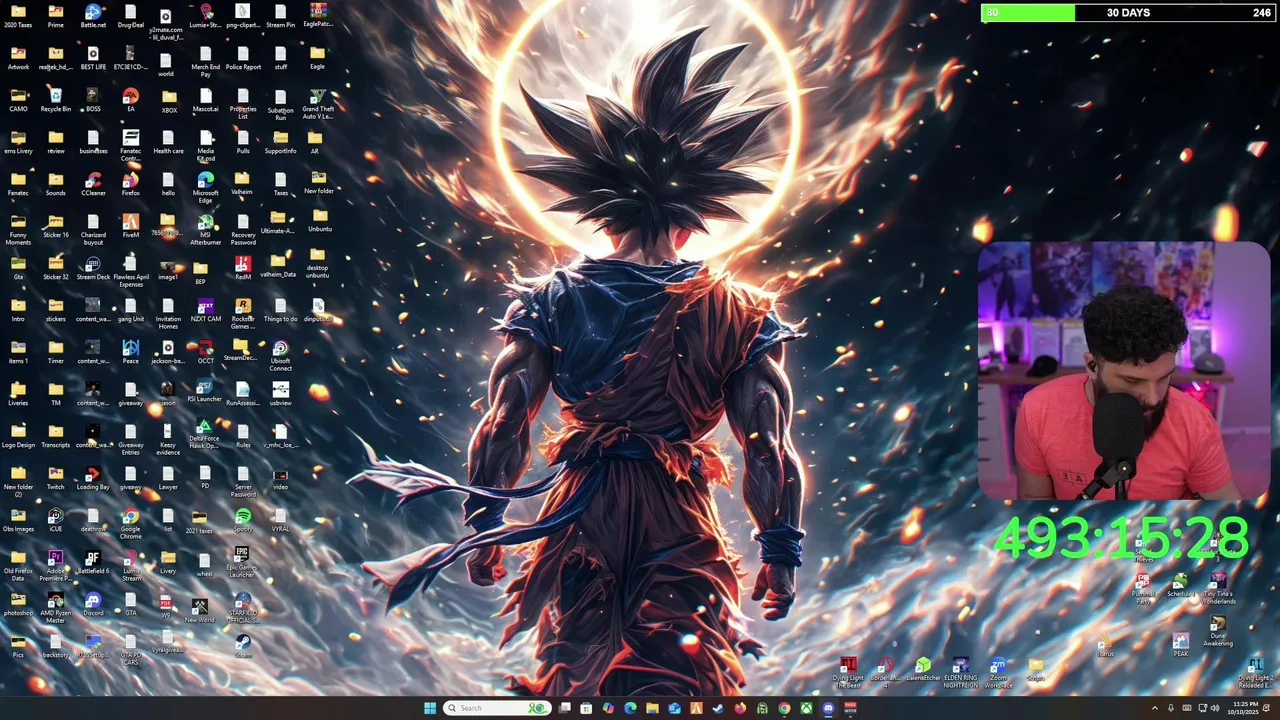Click the microphone tray icon
The image size is (1280, 720).
pyautogui.click(x=1171, y=708)
